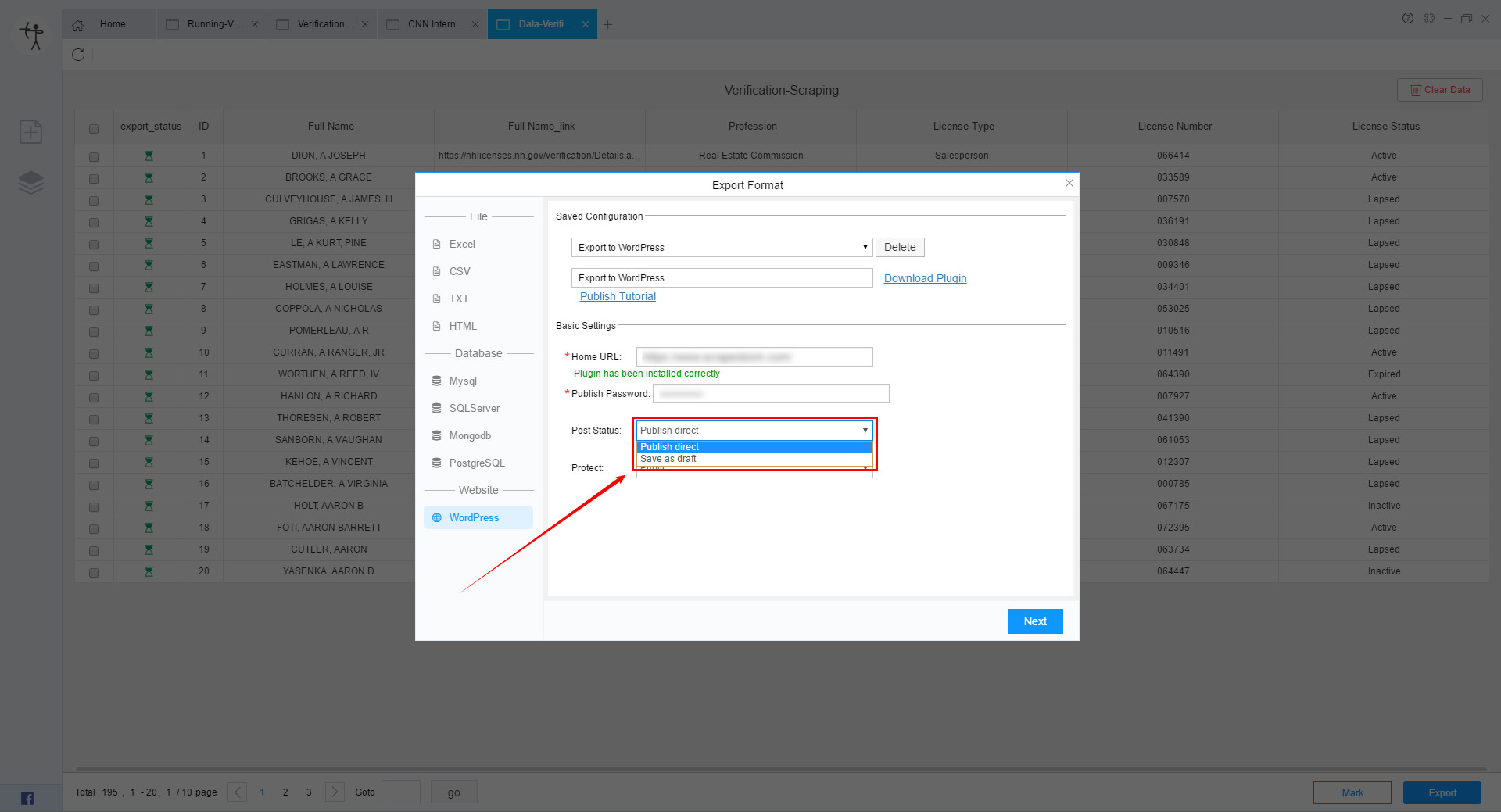Select Mongodb database export
Viewport: 1501px width, 812px height.
click(x=478, y=435)
